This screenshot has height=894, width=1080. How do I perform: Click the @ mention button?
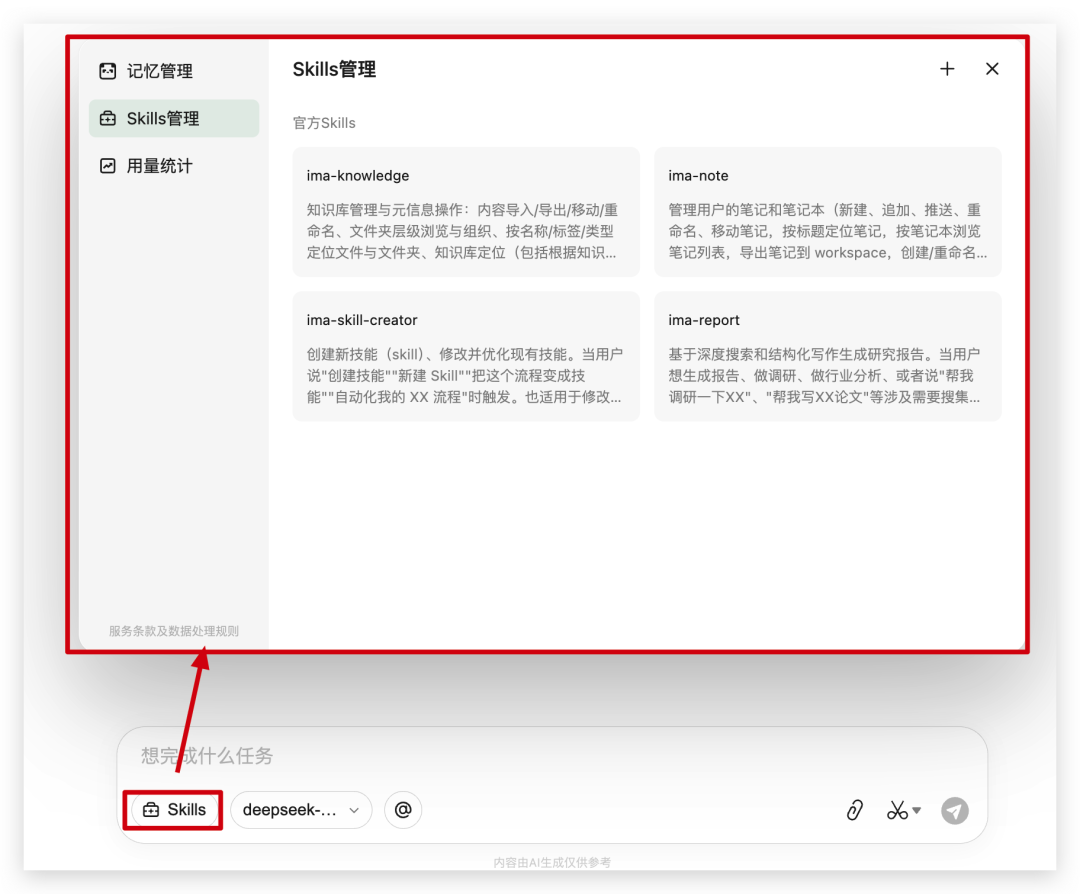click(403, 810)
